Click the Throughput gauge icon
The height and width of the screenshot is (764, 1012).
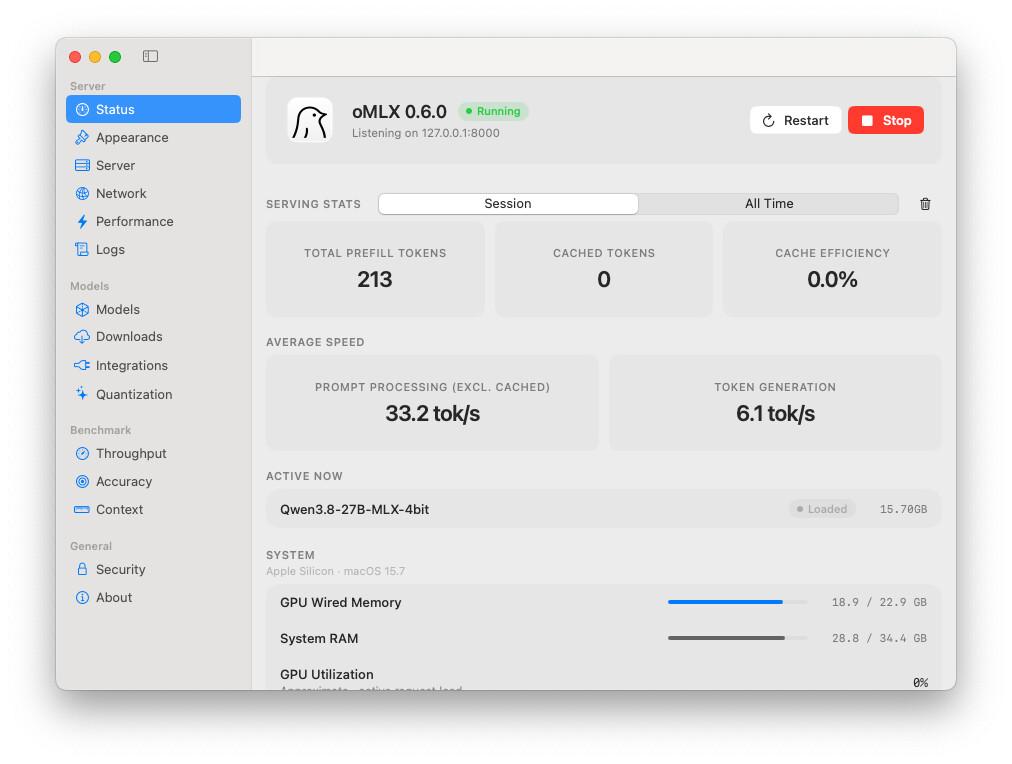point(82,454)
